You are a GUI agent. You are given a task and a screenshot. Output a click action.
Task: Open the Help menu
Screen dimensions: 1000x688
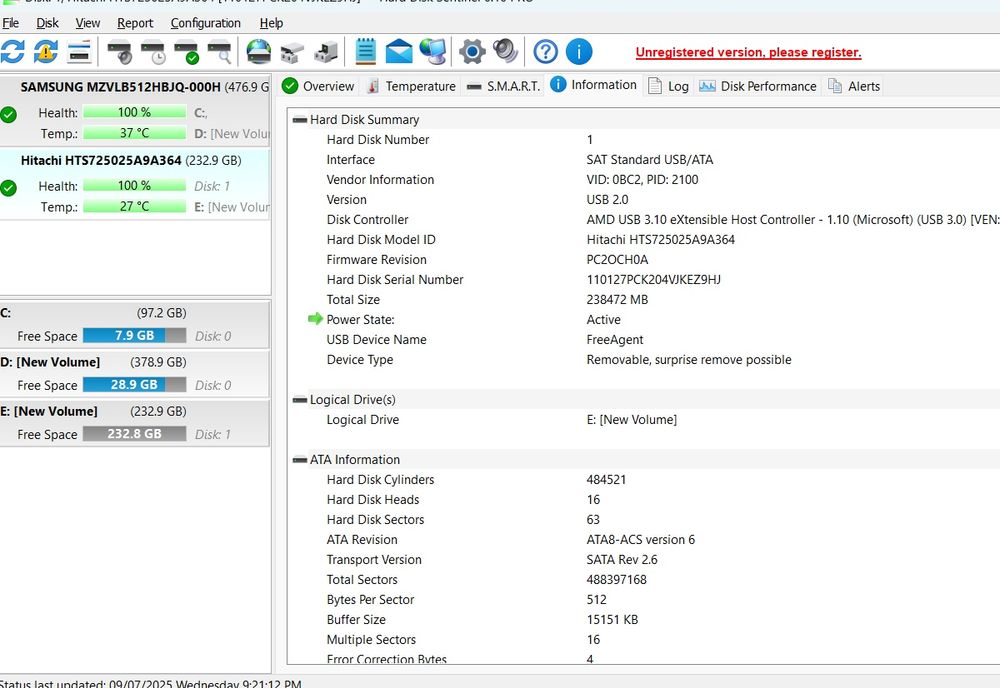coord(271,23)
